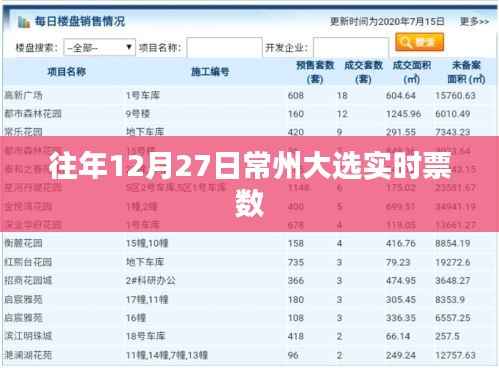
Task: Select the 滟澜湖花苑 project name
Action: 28,355
